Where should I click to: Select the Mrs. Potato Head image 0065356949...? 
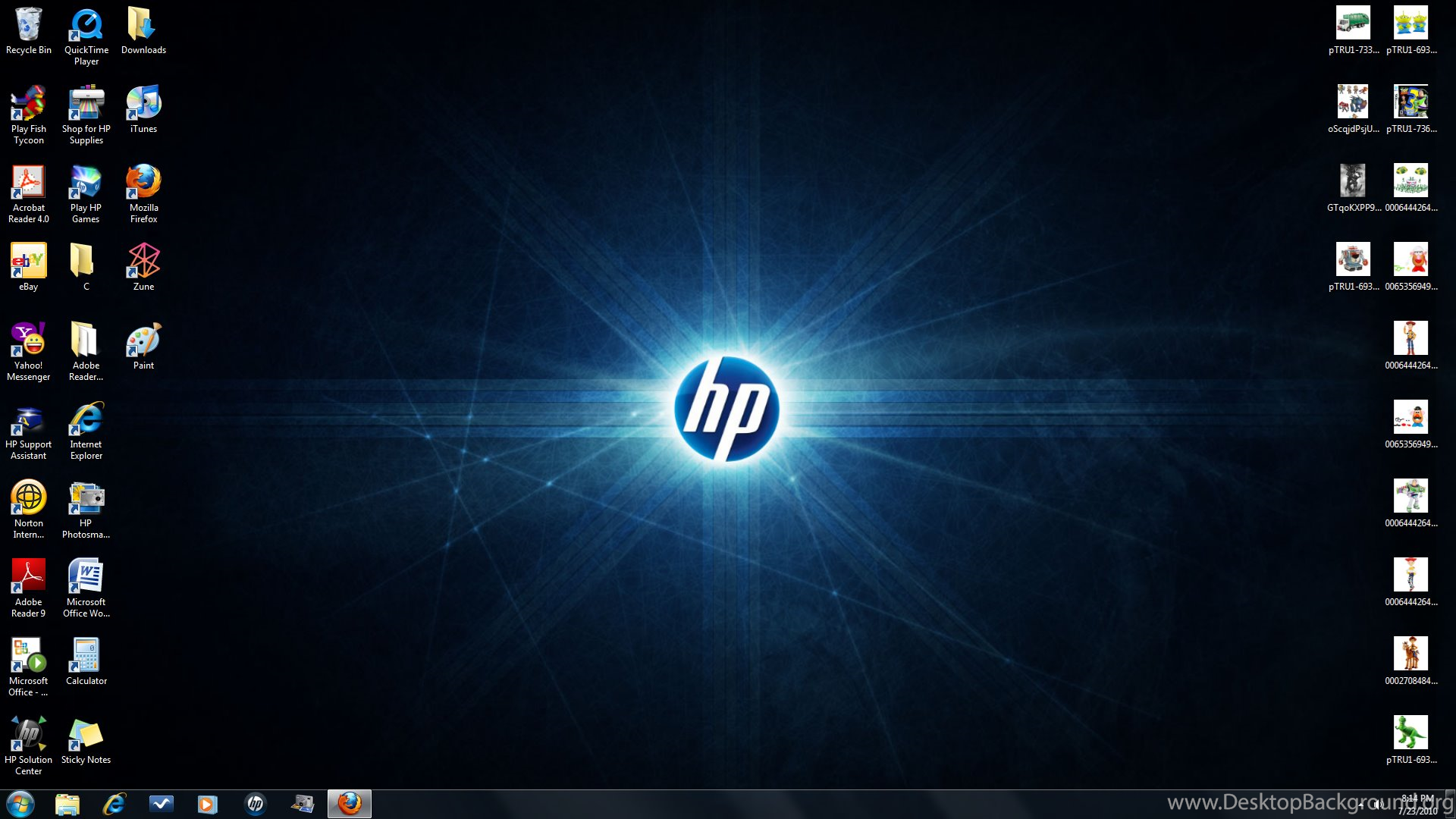click(1410, 267)
